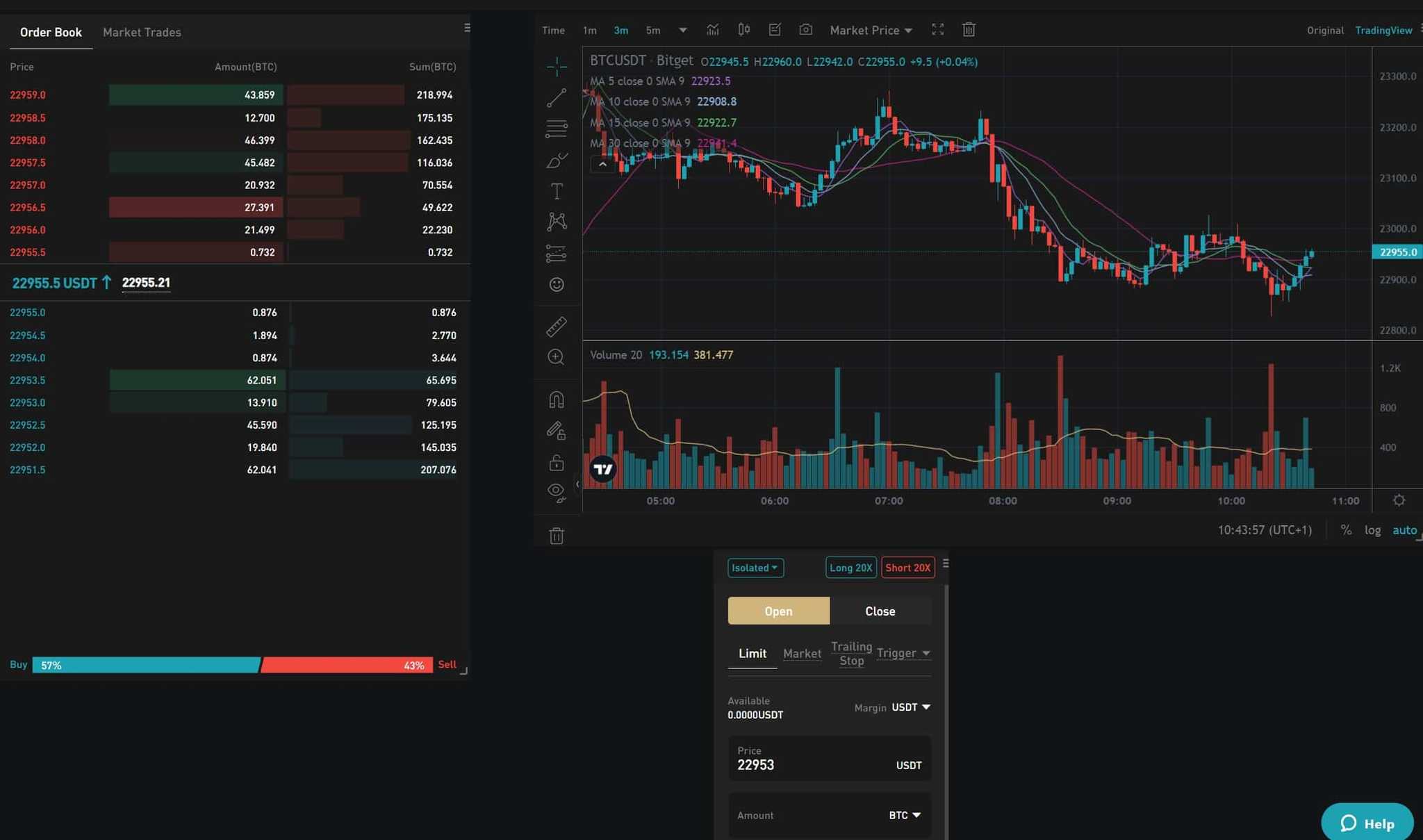Viewport: 1423px width, 840px height.
Task: Toggle the eye icon to hide drawings
Action: coord(556,491)
